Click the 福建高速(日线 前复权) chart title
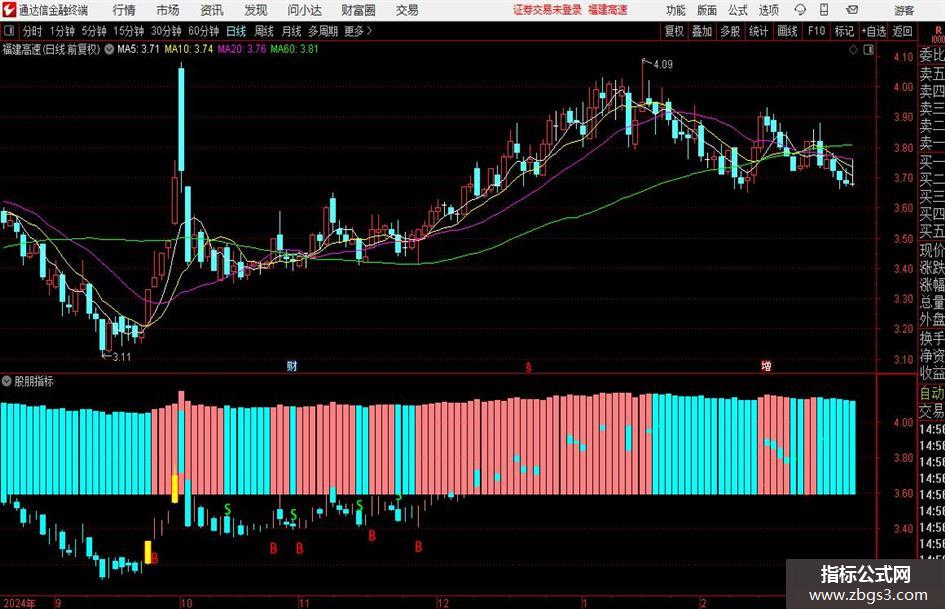Viewport: 945px width, 609px height. tap(51, 49)
